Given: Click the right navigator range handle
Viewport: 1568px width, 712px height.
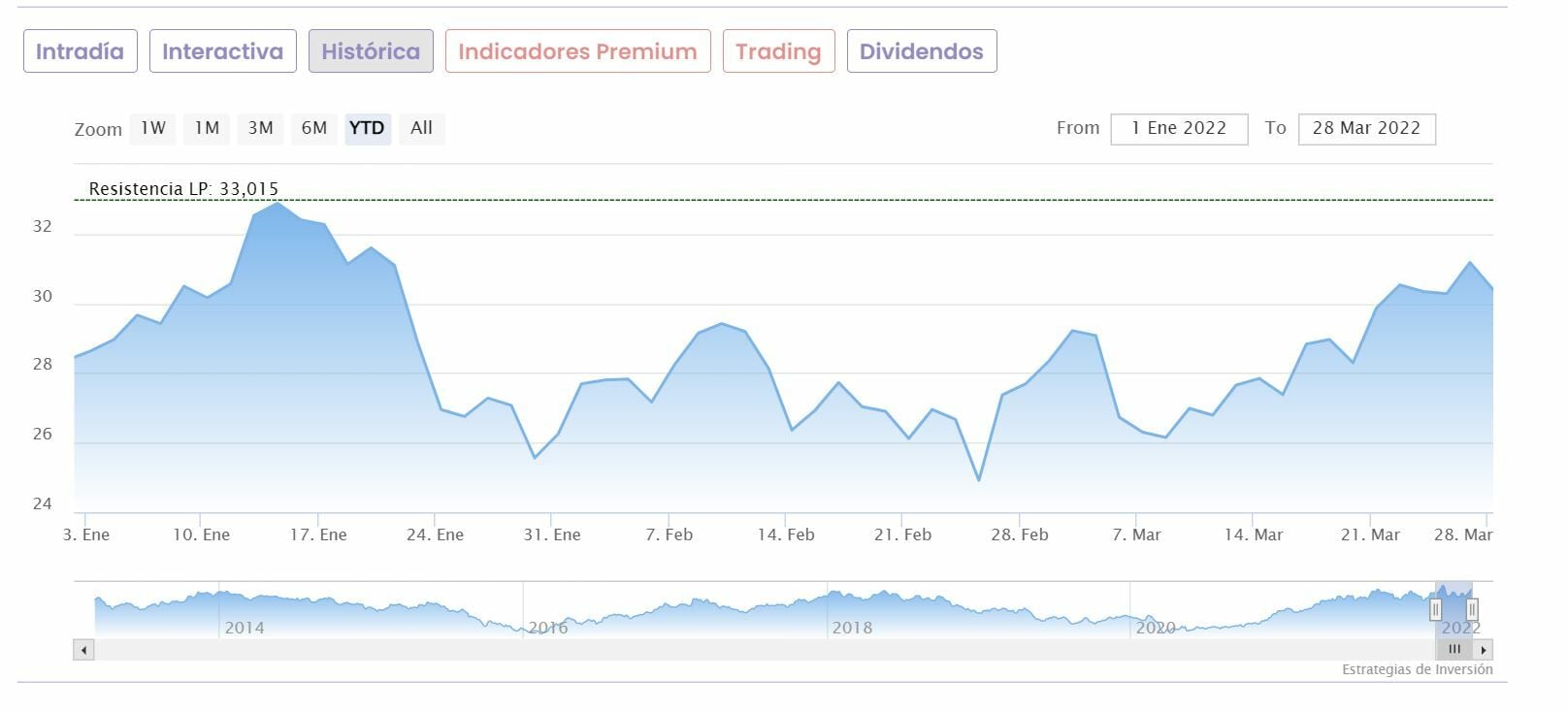Looking at the screenshot, I should pyautogui.click(x=1472, y=609).
